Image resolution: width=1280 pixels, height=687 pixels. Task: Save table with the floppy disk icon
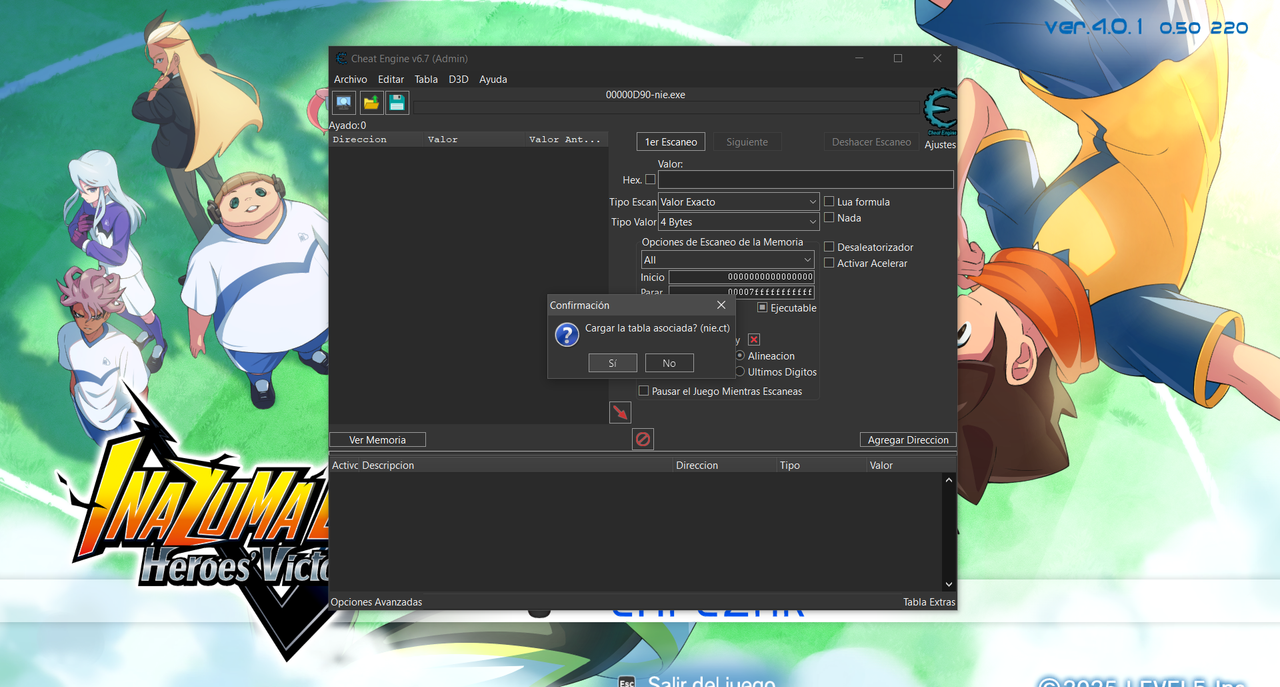pos(397,102)
